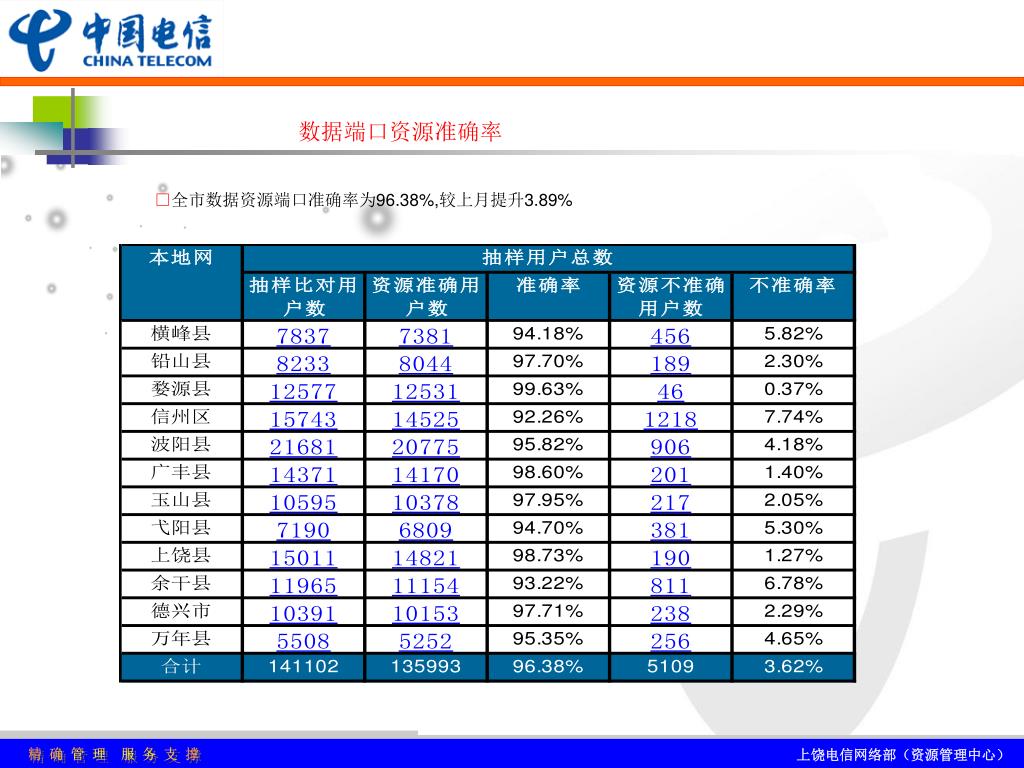Select the 横峰县 row label
Screen dimensions: 1024x768
[181, 333]
